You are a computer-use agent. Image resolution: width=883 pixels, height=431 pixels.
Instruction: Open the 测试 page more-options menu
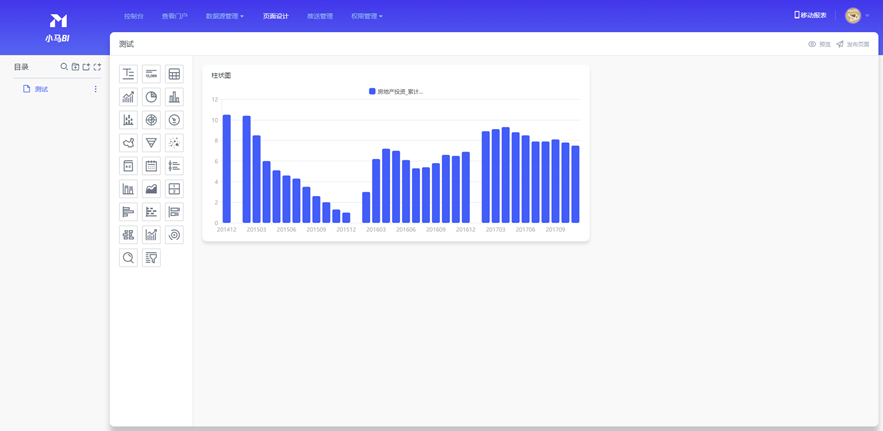[96, 89]
